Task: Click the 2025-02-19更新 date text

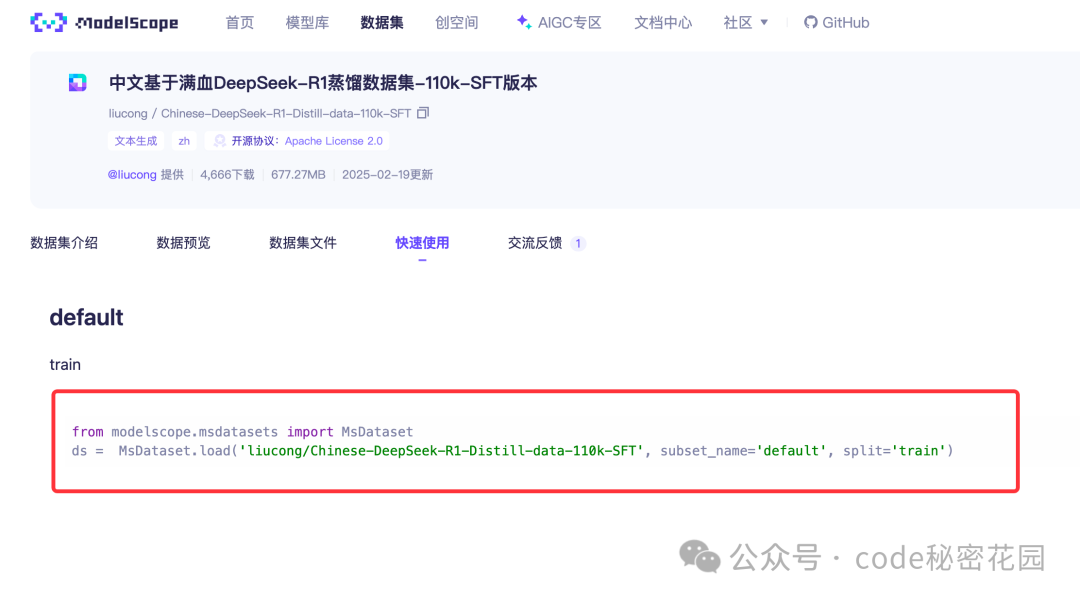Action: click(x=388, y=175)
